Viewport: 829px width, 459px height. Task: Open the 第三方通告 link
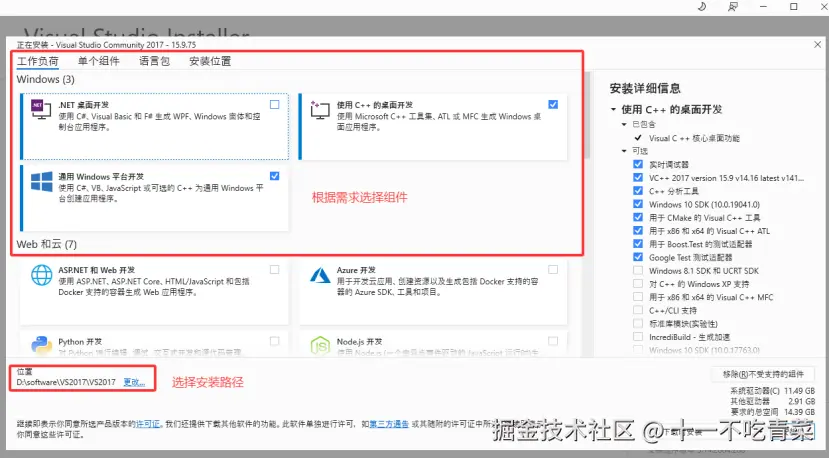(389, 424)
